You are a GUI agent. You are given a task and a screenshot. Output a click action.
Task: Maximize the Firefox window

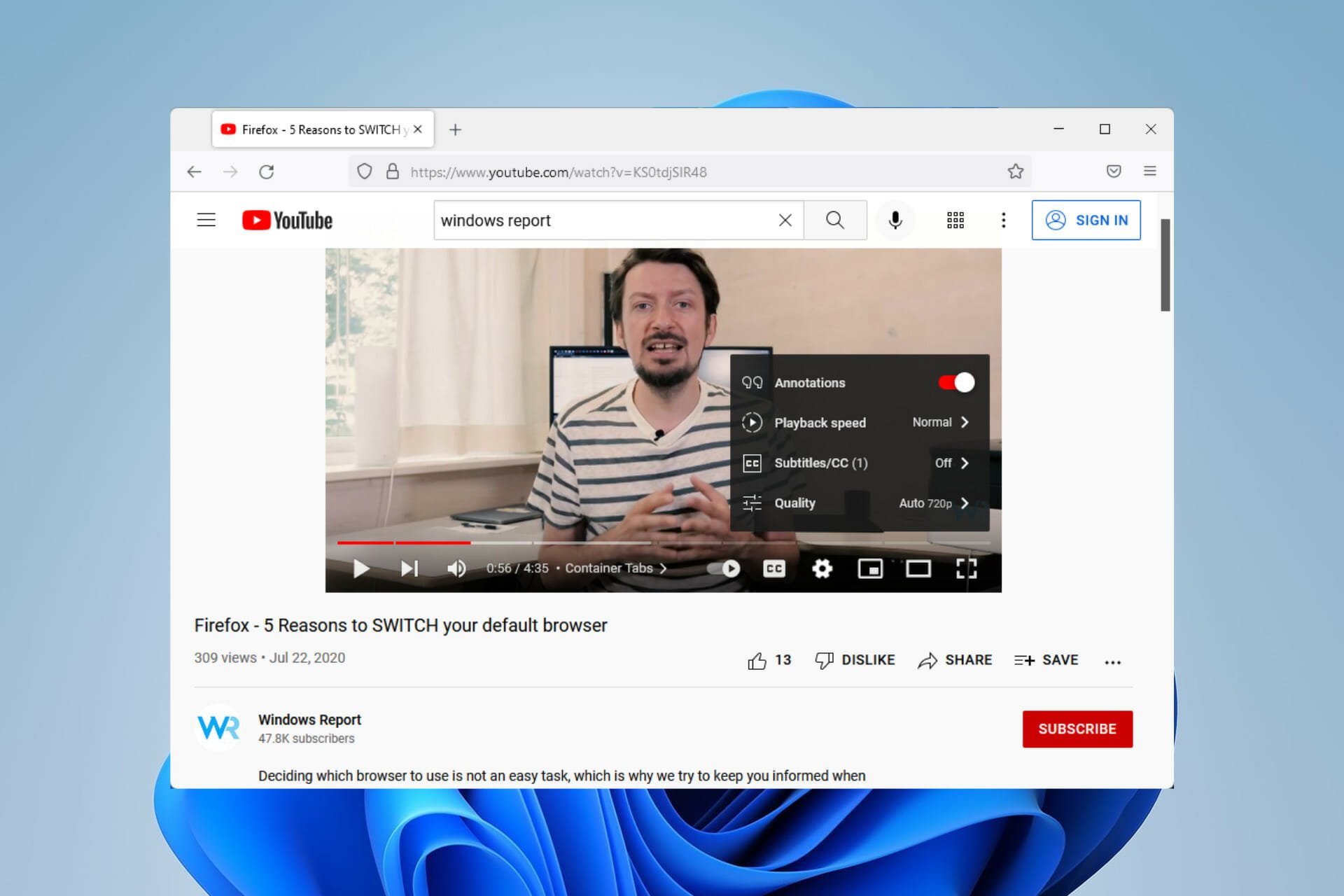(x=1105, y=129)
